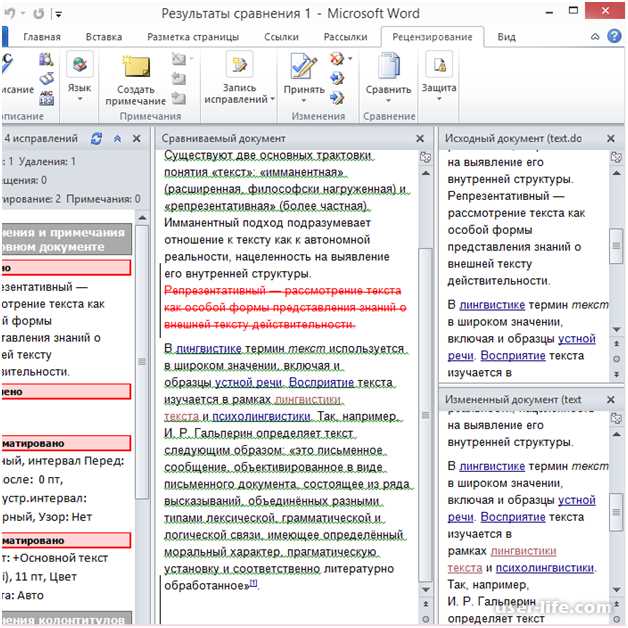628x628 pixels.
Task: Click the Сравниваемый документ pane title
Action: tap(223, 139)
